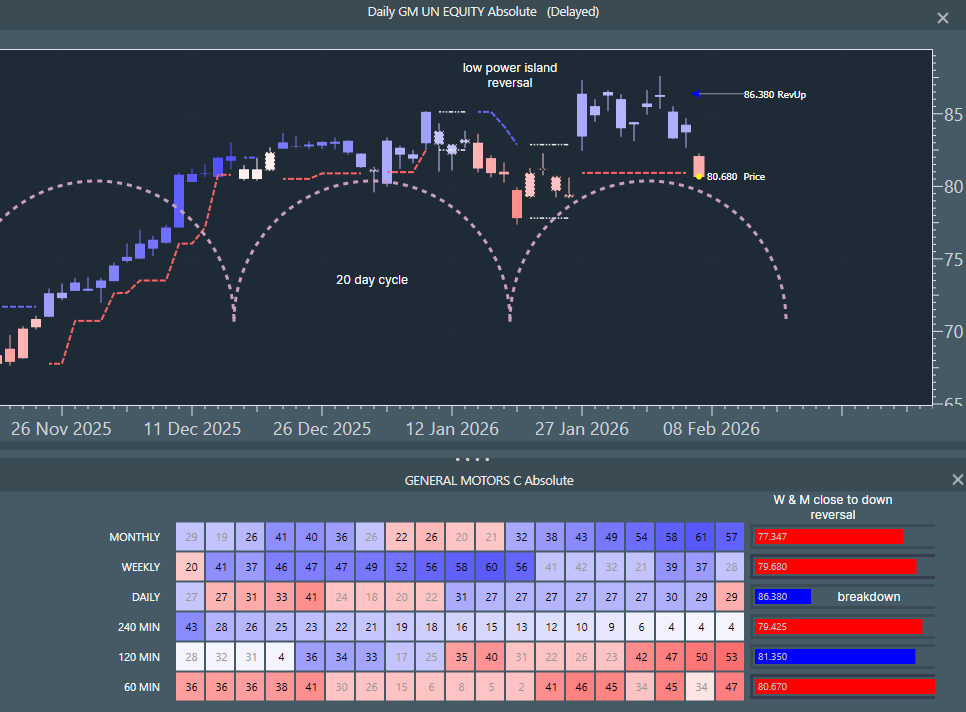Screen dimensions: 966x712
Task: Click the Weekly cell showing 52
Action: [401, 567]
